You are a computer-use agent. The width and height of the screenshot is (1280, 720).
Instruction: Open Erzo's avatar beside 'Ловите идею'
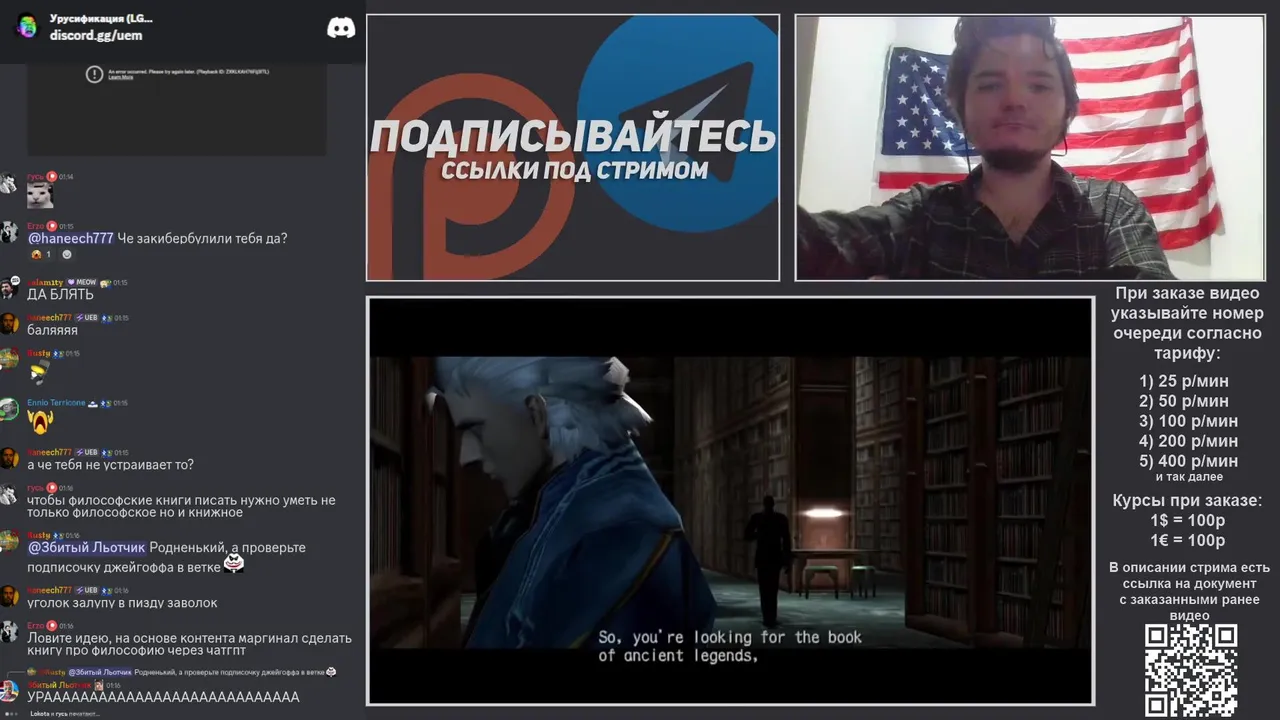tap(9, 632)
